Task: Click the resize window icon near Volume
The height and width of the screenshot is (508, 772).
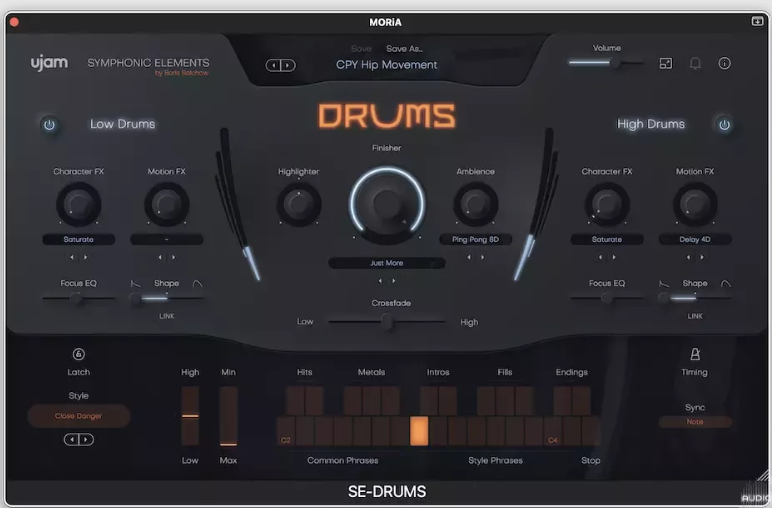Action: point(666,64)
